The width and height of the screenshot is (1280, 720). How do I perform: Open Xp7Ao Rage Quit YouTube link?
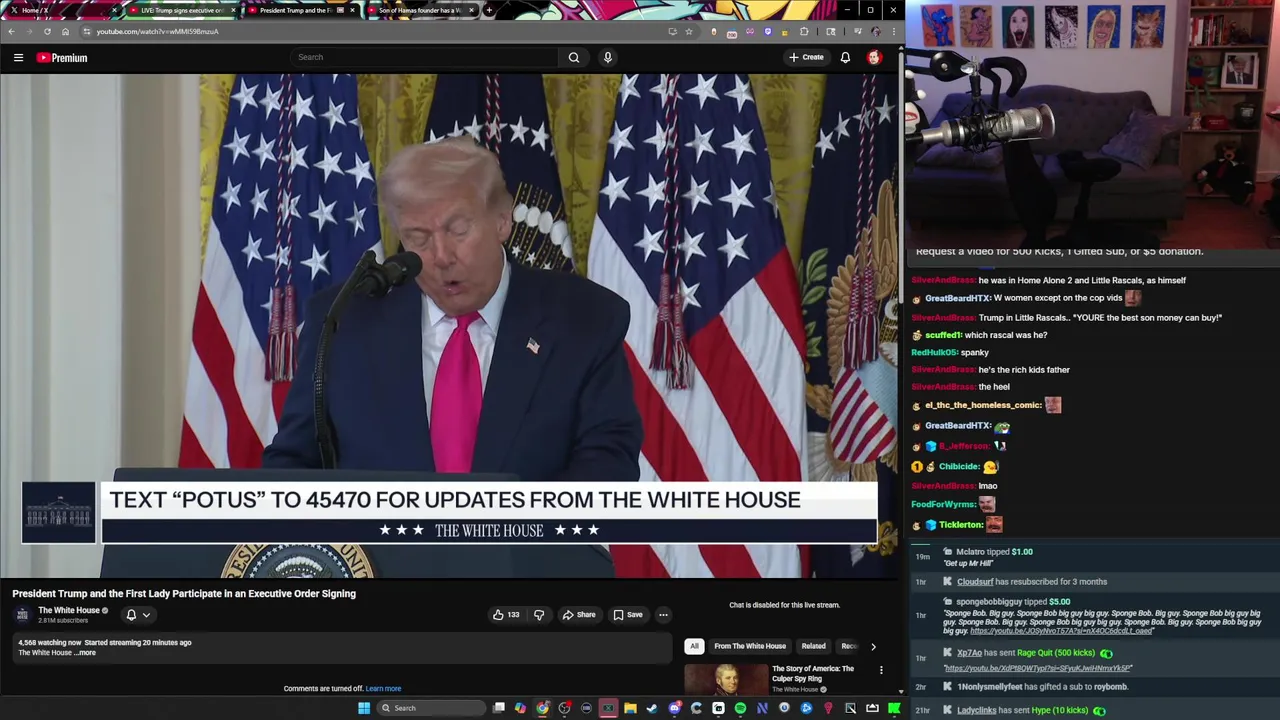[1038, 668]
